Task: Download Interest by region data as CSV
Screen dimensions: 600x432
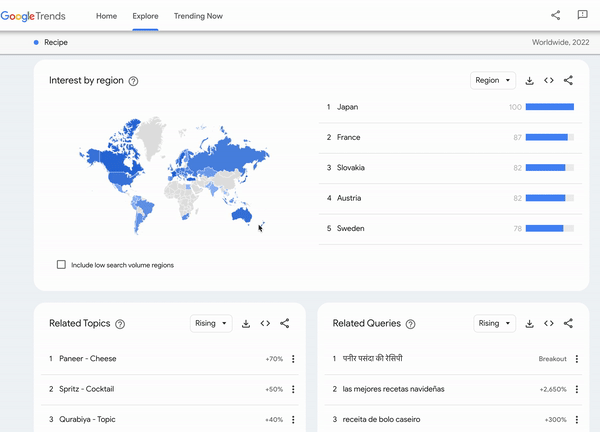Action: [529, 81]
